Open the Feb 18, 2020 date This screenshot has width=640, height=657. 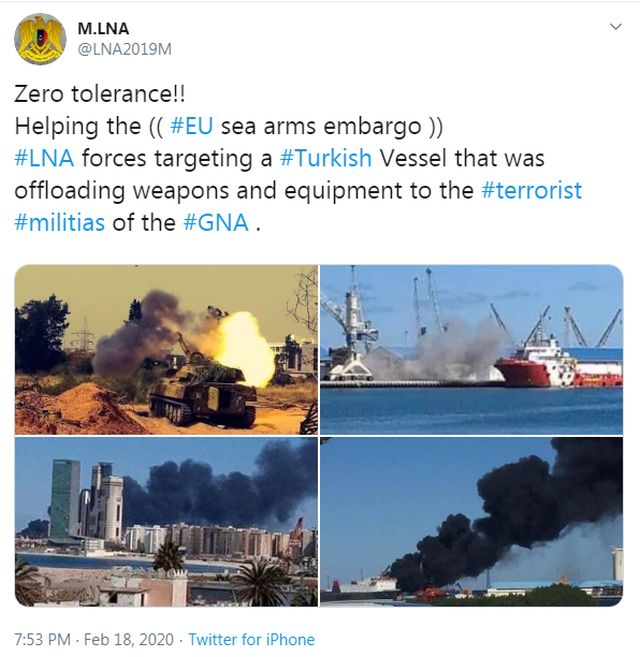point(129,639)
